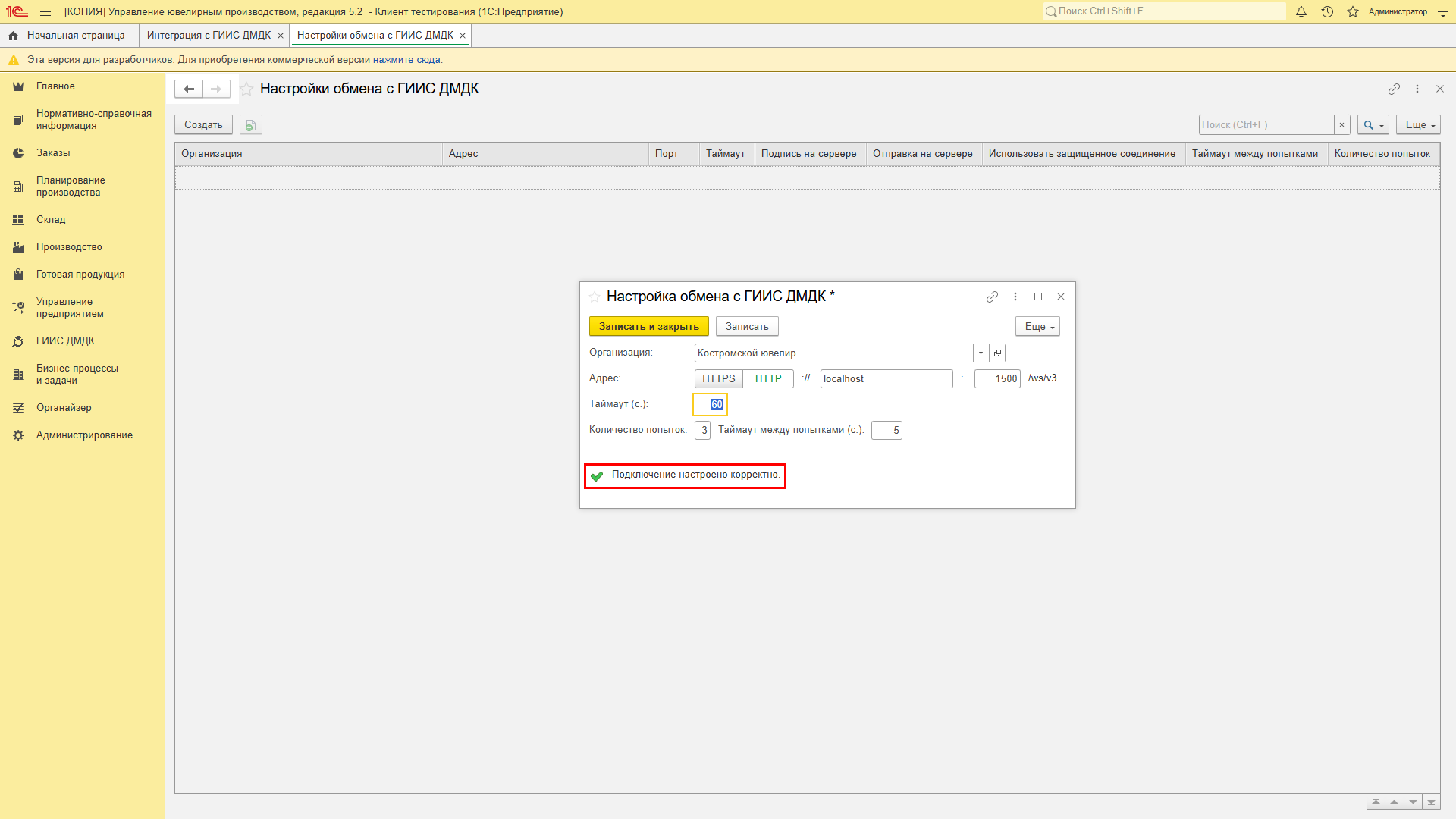
Task: Switch to Начальная страница tab
Action: point(69,36)
